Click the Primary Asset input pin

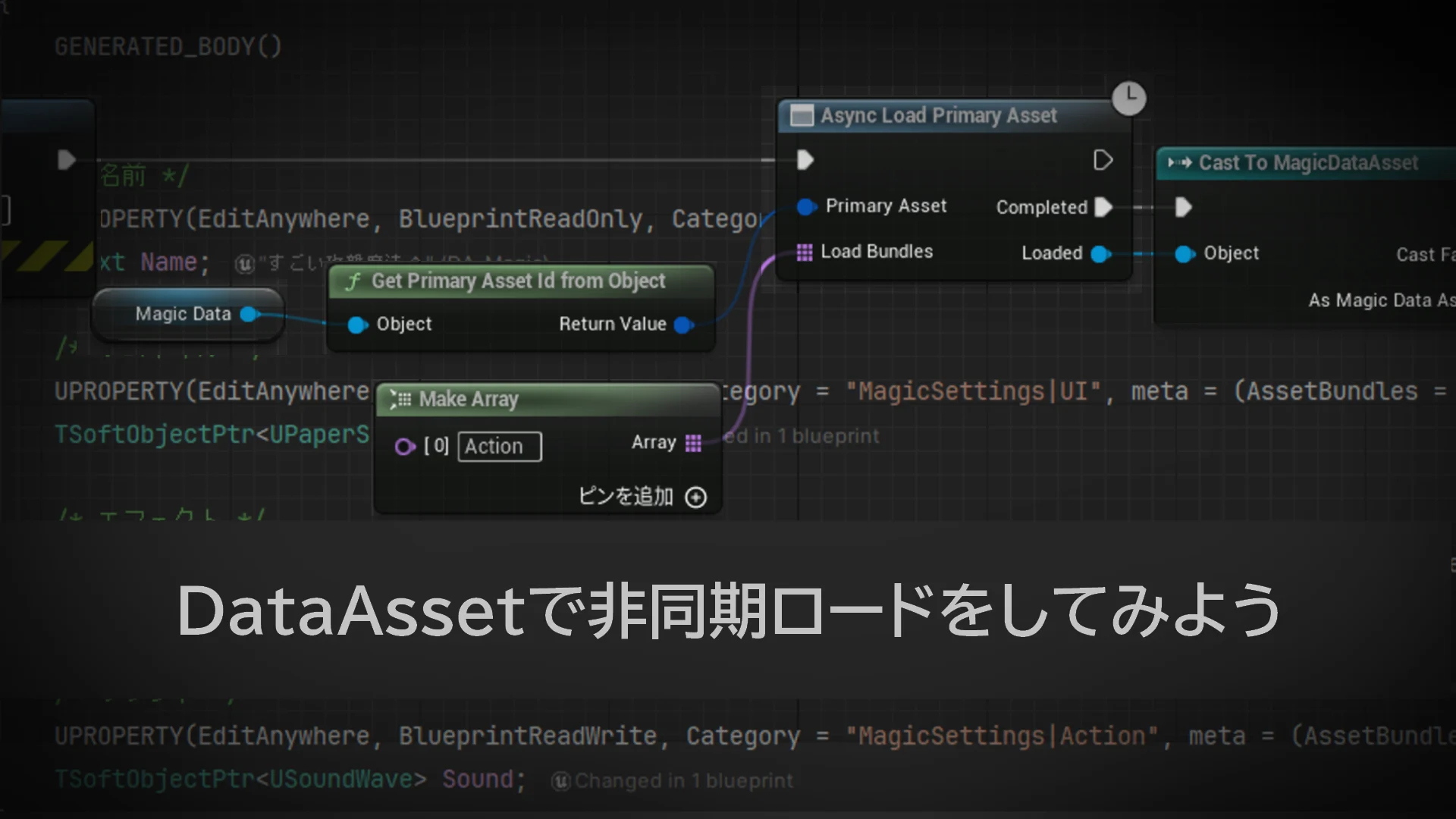(x=806, y=206)
